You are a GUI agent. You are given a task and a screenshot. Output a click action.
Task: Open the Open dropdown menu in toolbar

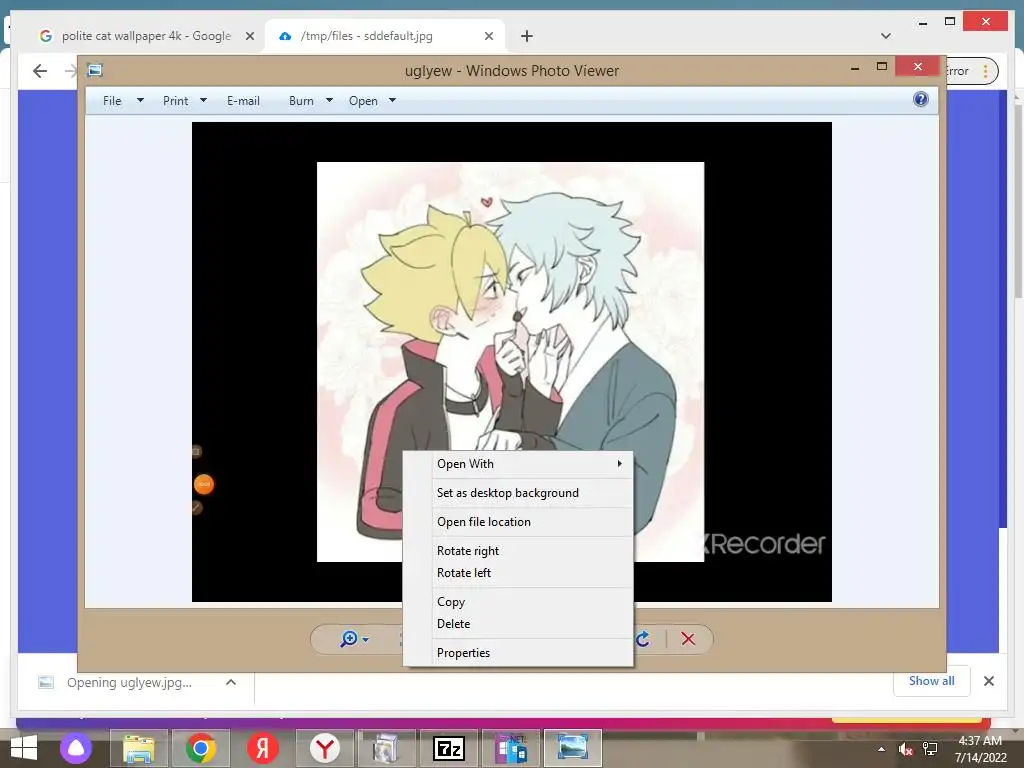[372, 101]
